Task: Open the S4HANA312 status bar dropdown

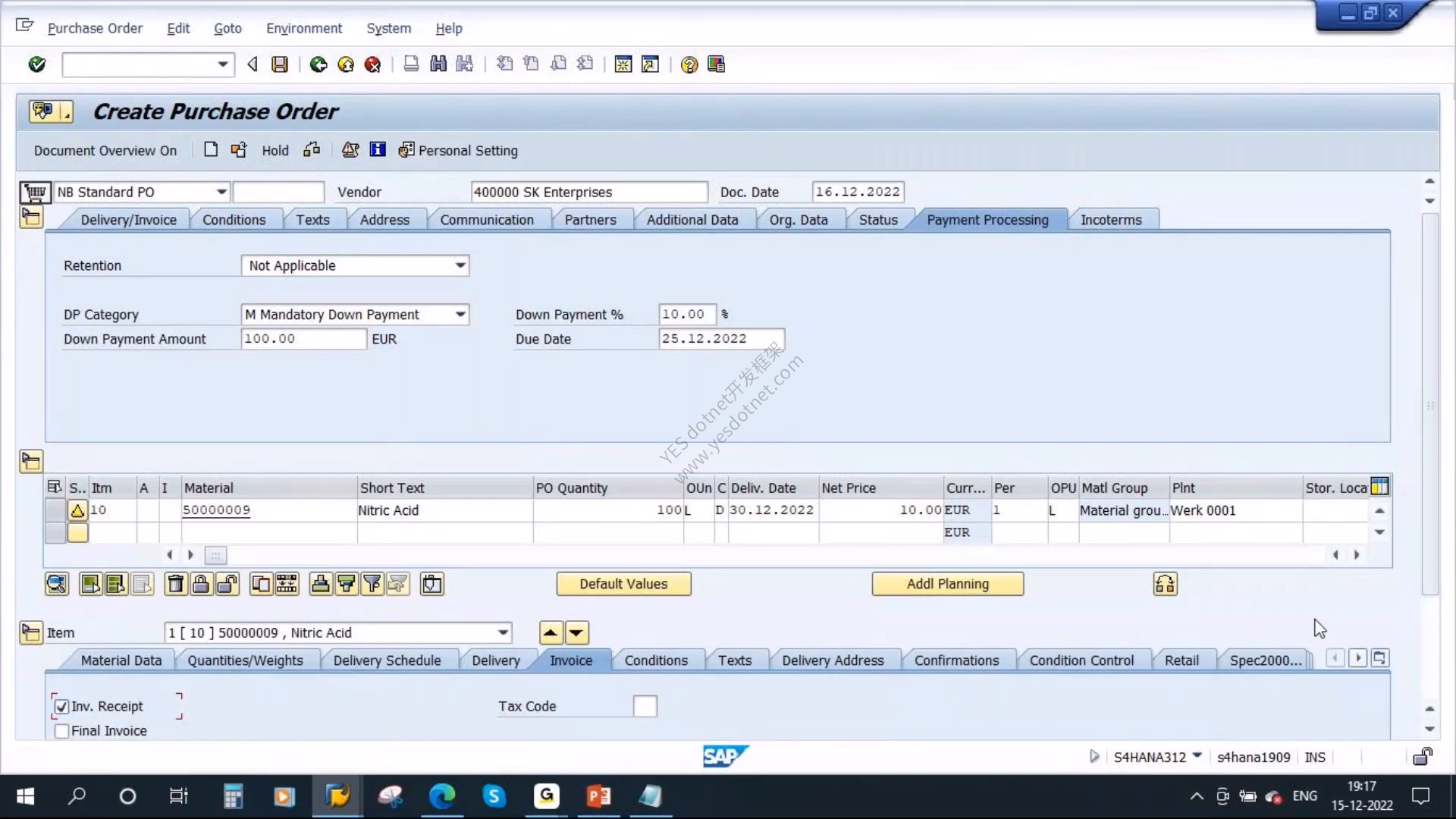Action: tap(1197, 756)
